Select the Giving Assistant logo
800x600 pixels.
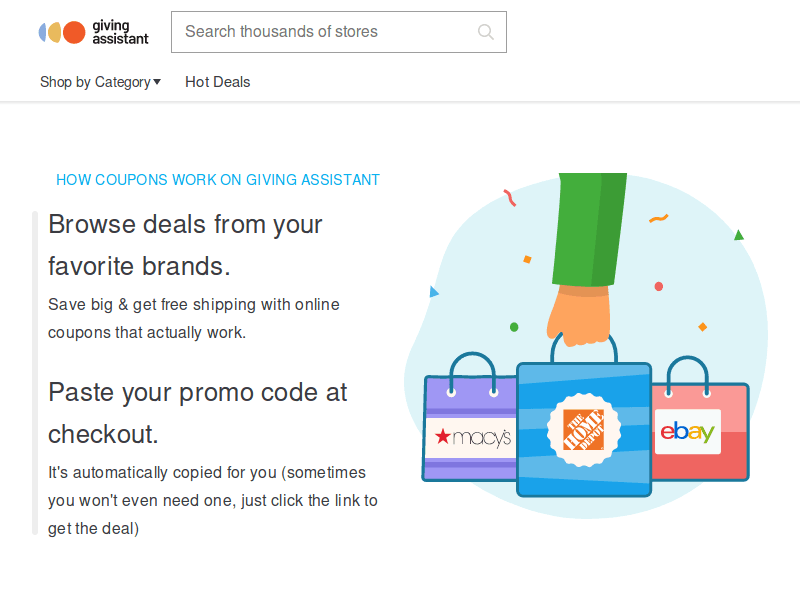coord(93,32)
